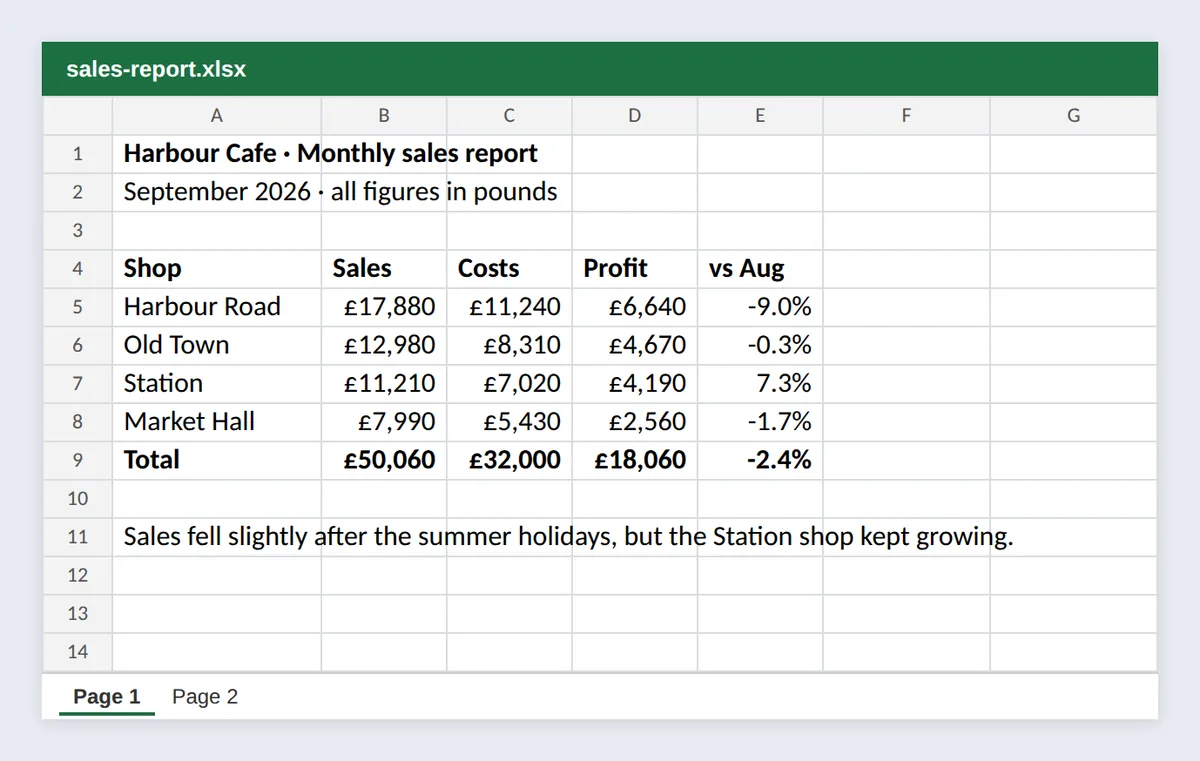This screenshot has width=1200, height=761.
Task: Switch to the Page 2 sheet tab
Action: (x=205, y=697)
